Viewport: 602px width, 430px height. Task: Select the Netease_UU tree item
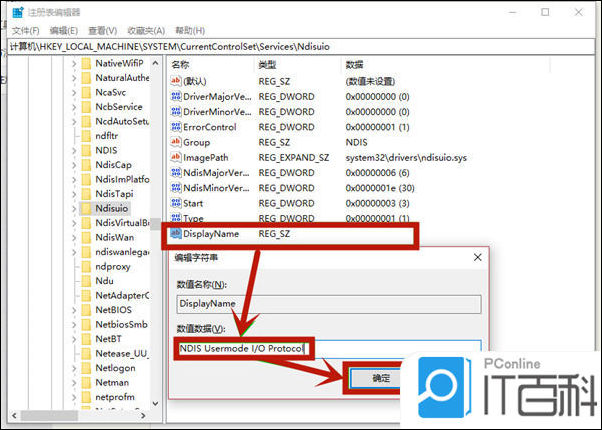click(x=122, y=354)
